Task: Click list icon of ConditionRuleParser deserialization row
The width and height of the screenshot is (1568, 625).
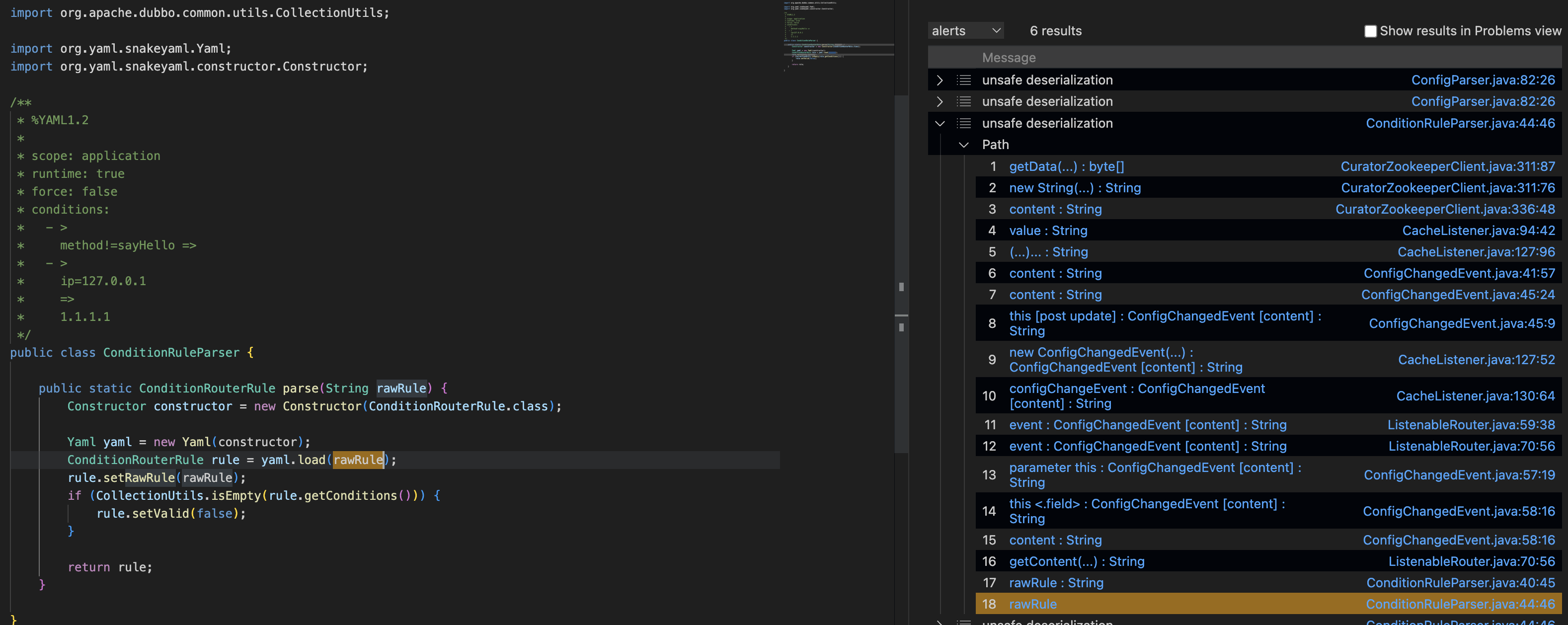Action: click(x=963, y=124)
